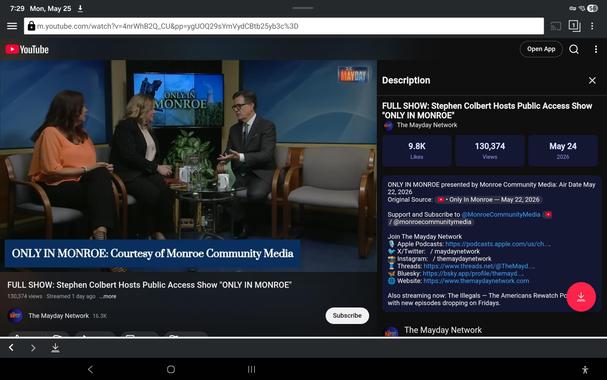Expand video details with ...more
607x380 pixels.
(107, 296)
